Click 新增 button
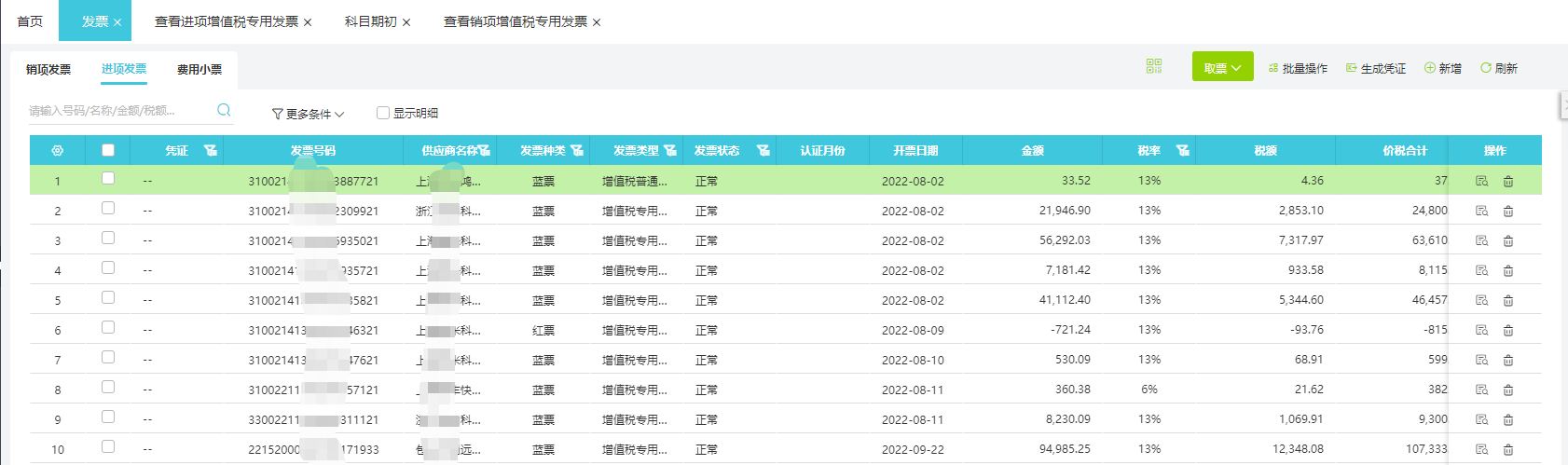 pyautogui.click(x=1443, y=68)
